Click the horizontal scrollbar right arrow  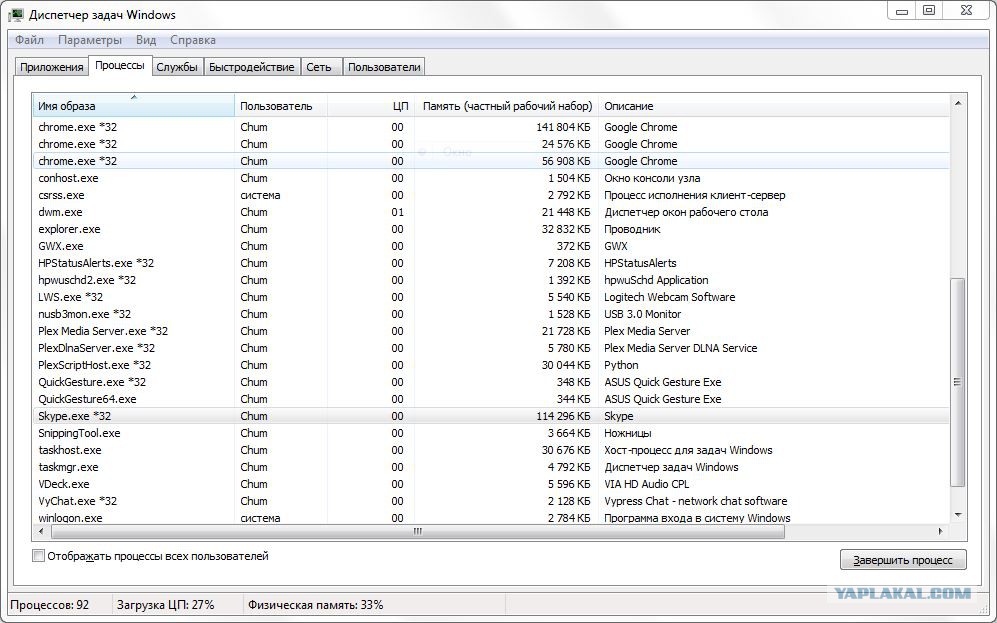941,531
